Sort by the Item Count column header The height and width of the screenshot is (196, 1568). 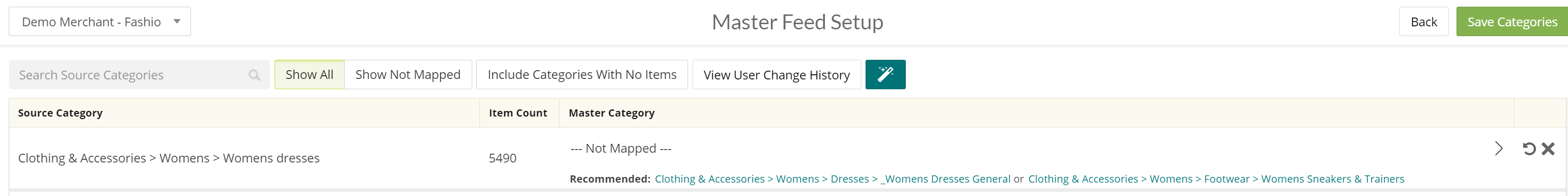pos(518,113)
